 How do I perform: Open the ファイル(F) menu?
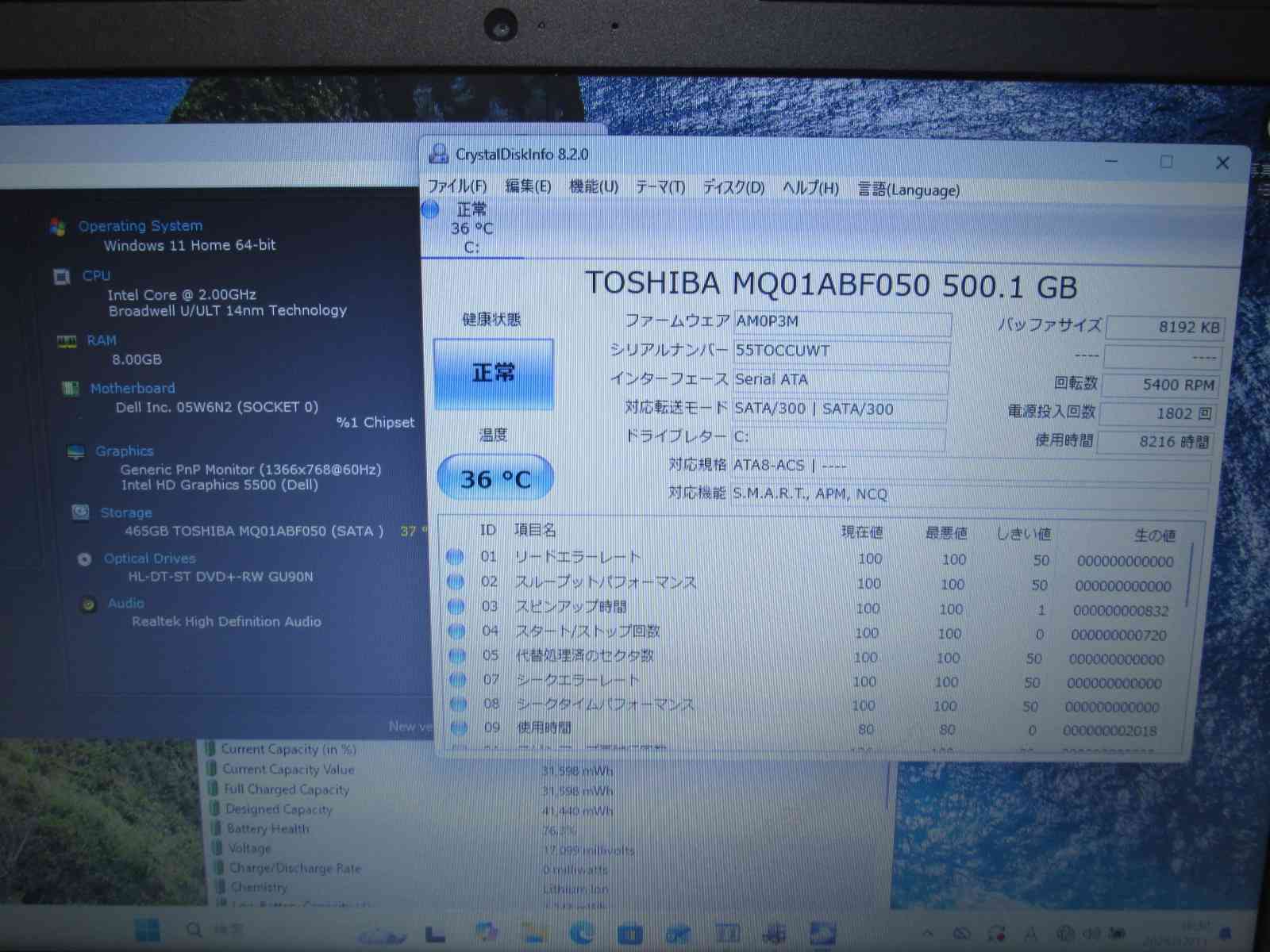456,186
